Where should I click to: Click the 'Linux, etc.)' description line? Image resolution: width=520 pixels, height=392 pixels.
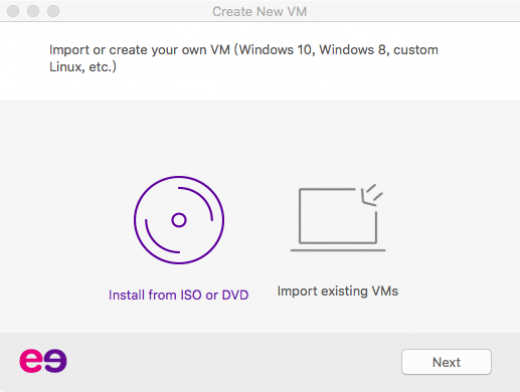(x=83, y=67)
